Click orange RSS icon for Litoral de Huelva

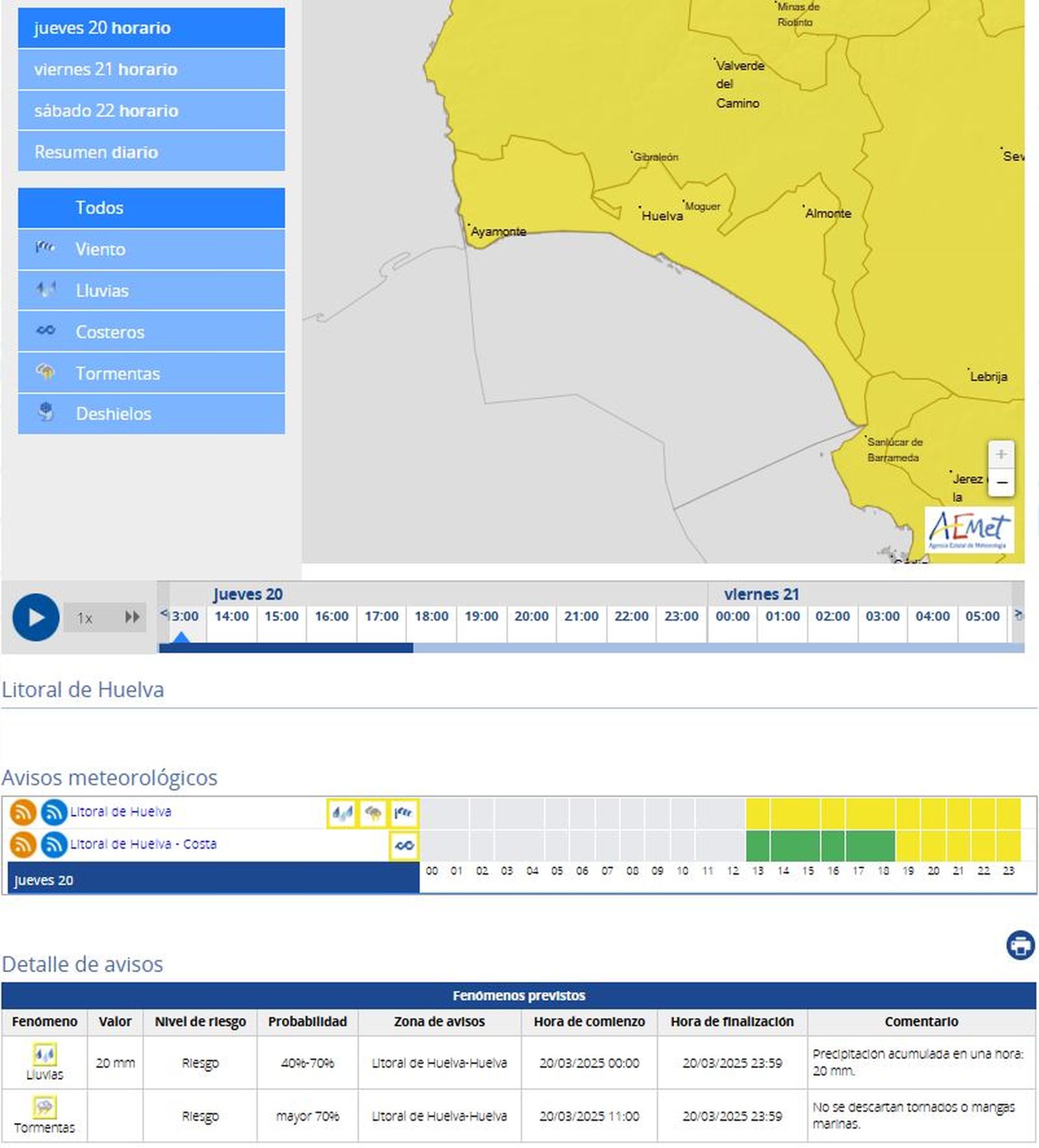click(23, 812)
